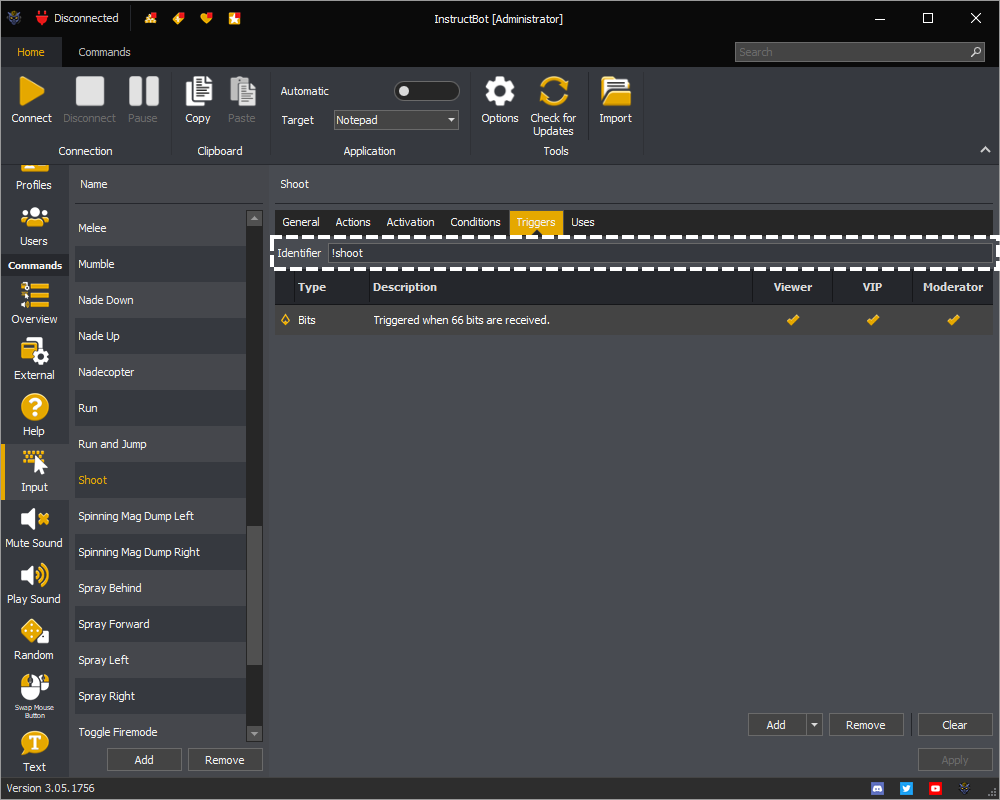Click the Copy clipboard icon
This screenshot has height=800, width=1000.
pos(198,91)
